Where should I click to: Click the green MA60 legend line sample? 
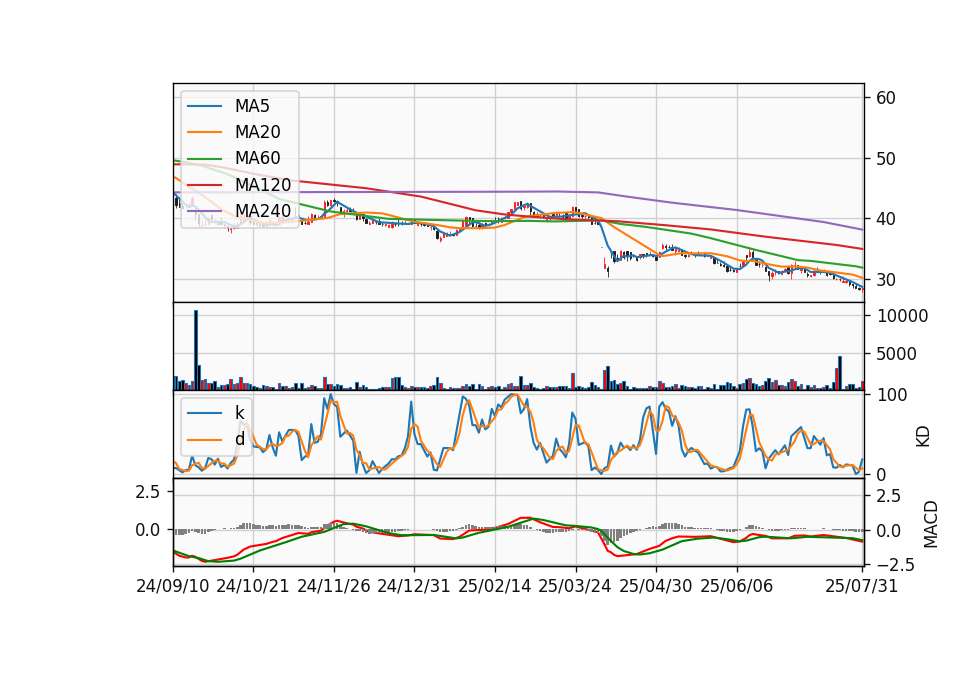click(204, 159)
